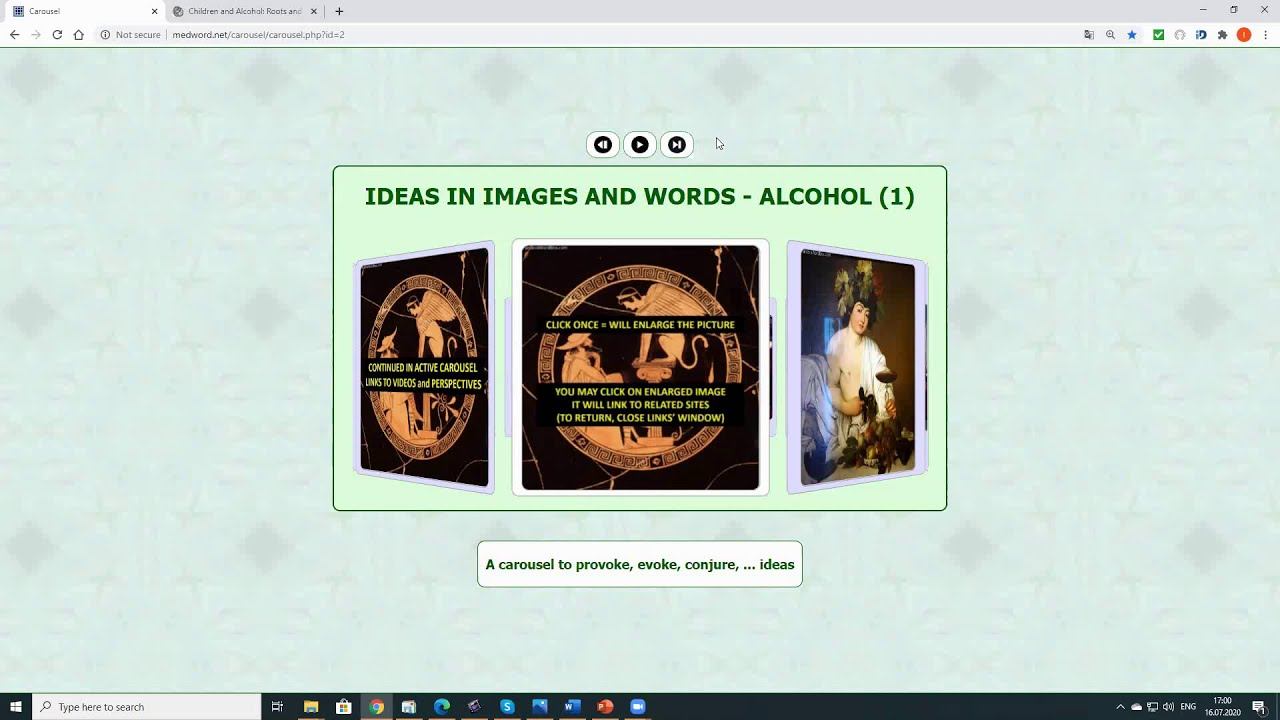Image resolution: width=1280 pixels, height=720 pixels.
Task: Open the green checkmark extension
Action: tap(1158, 34)
